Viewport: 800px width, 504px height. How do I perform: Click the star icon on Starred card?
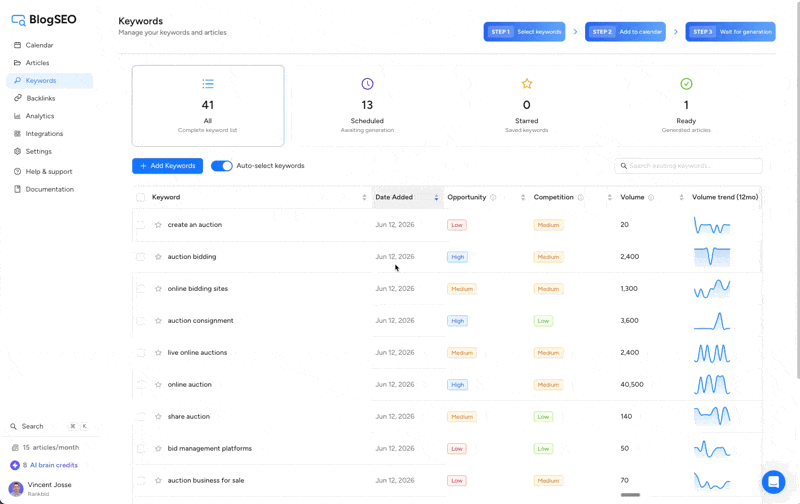click(x=527, y=84)
